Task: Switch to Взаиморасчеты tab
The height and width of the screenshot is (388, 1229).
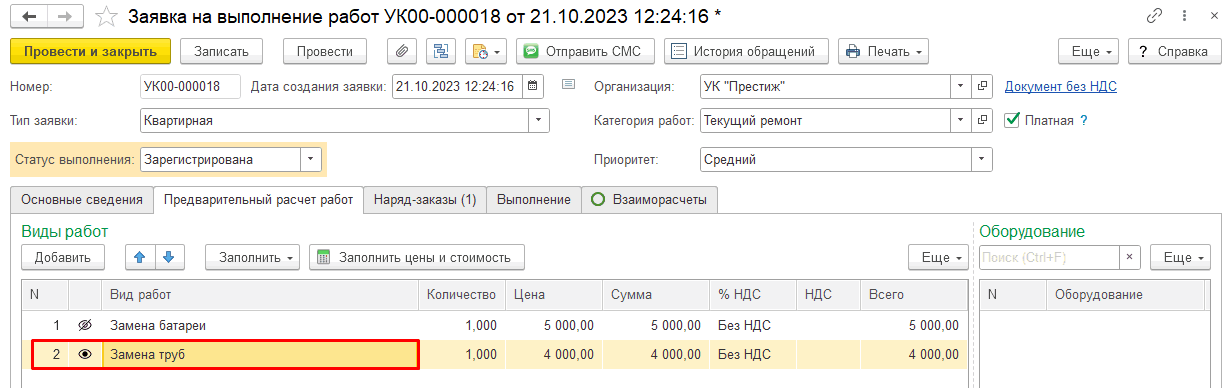Action: coord(650,200)
